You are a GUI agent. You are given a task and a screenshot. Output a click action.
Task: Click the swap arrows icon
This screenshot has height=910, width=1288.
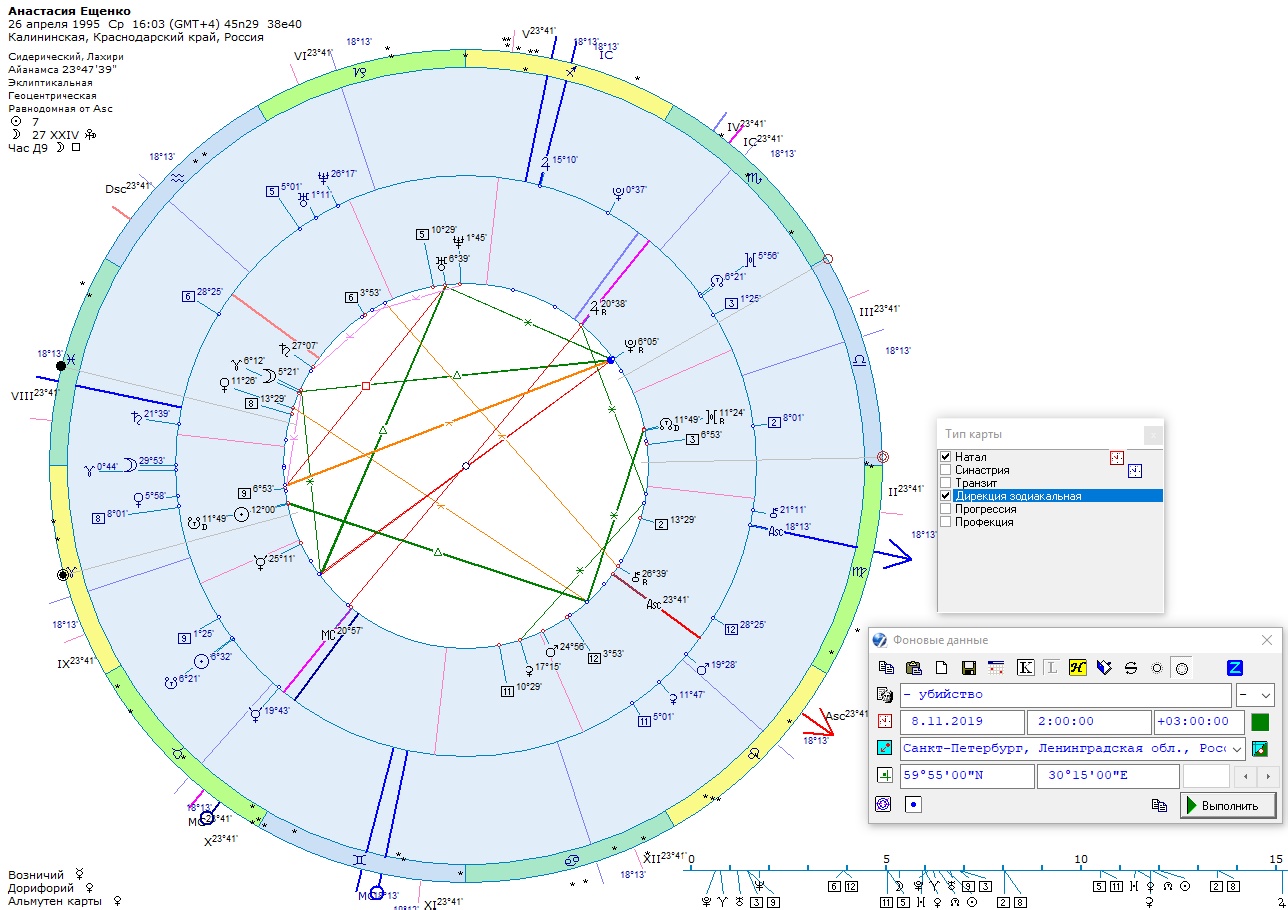(x=1131, y=668)
